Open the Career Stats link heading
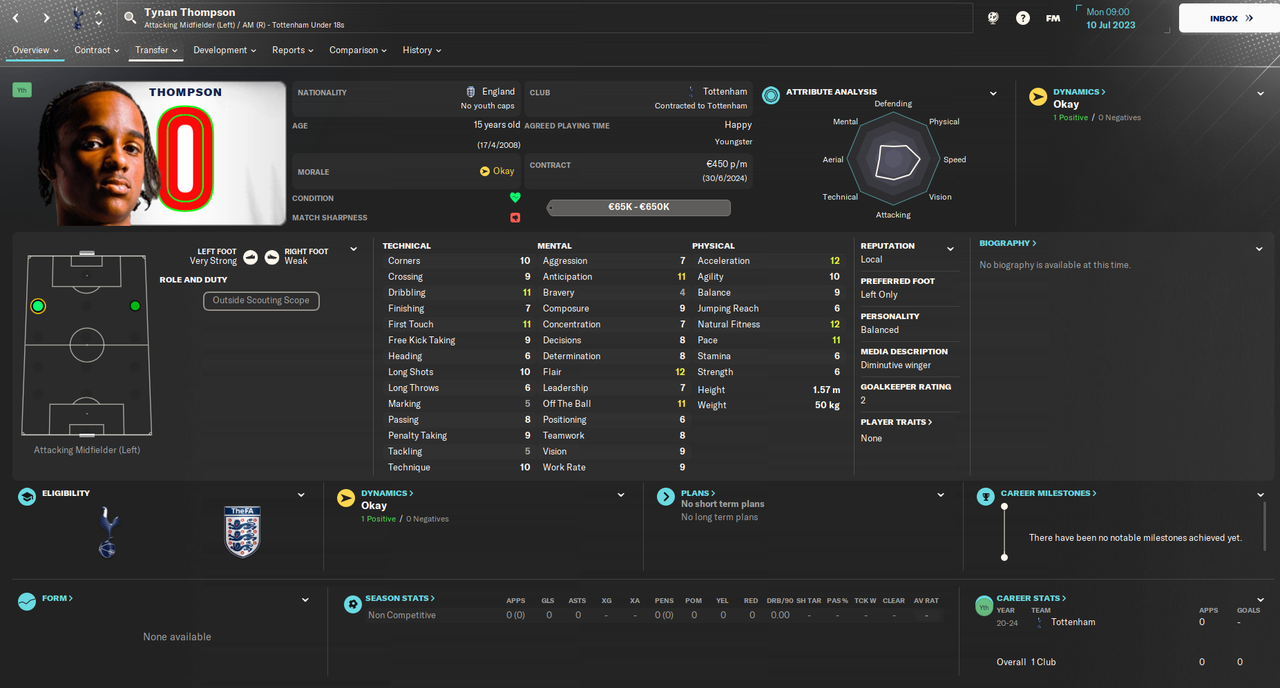Viewport: 1280px width, 688px height. [x=1032, y=598]
